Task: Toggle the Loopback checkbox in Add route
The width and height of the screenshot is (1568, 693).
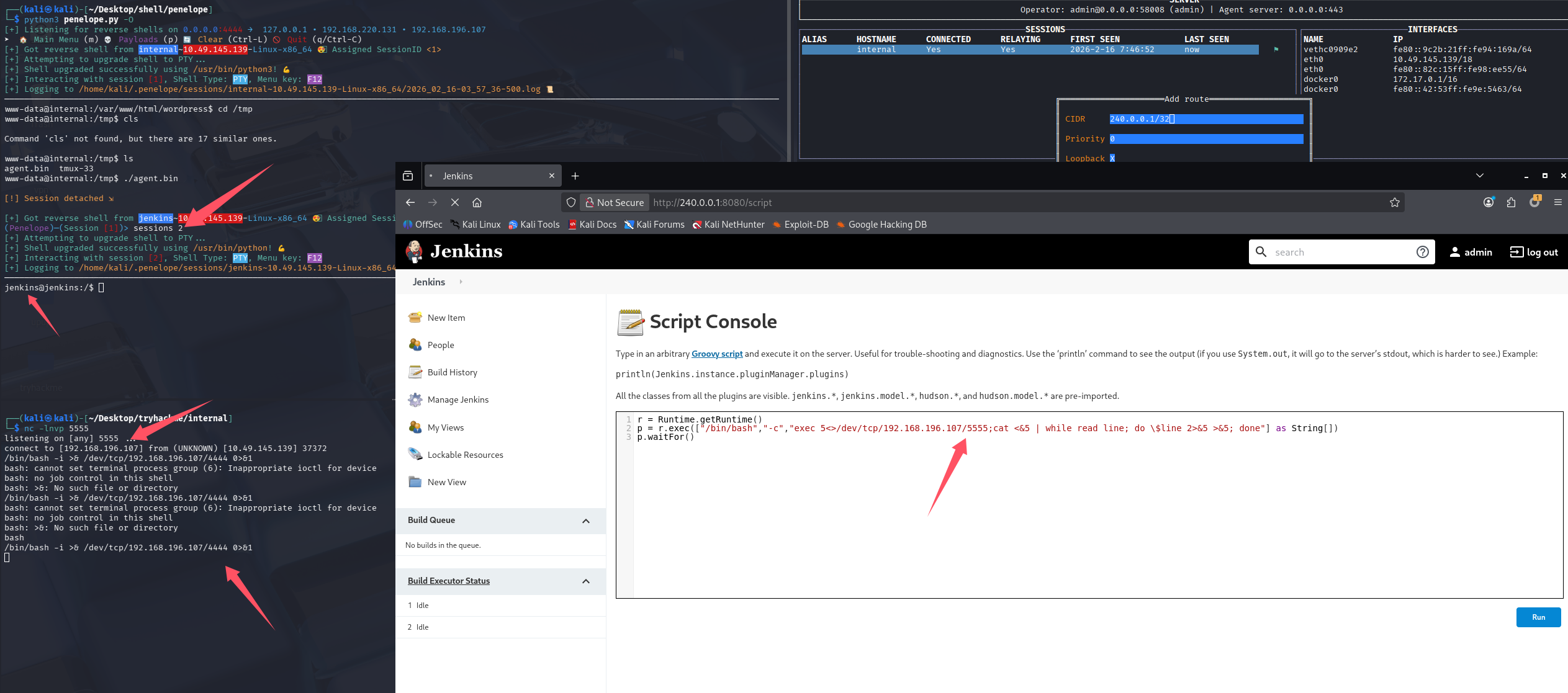Action: tap(1112, 158)
